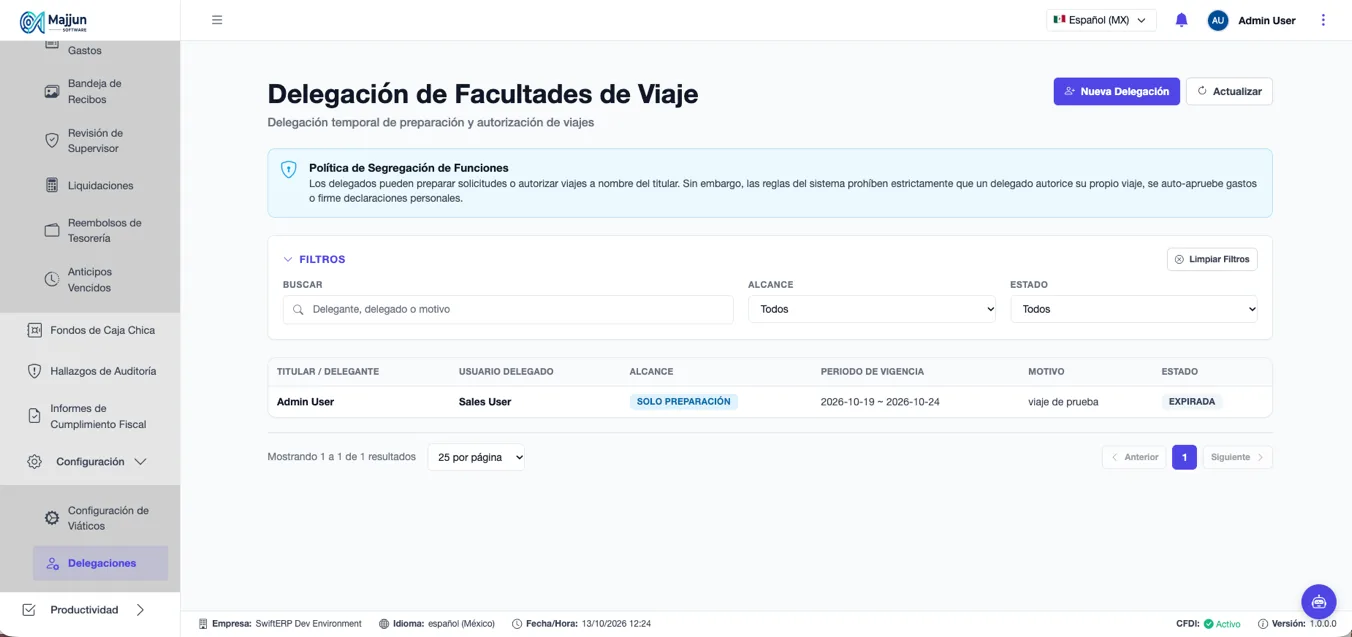Click the Revisión de Supervisor shield icon
Image resolution: width=1352 pixels, height=637 pixels.
(52, 141)
